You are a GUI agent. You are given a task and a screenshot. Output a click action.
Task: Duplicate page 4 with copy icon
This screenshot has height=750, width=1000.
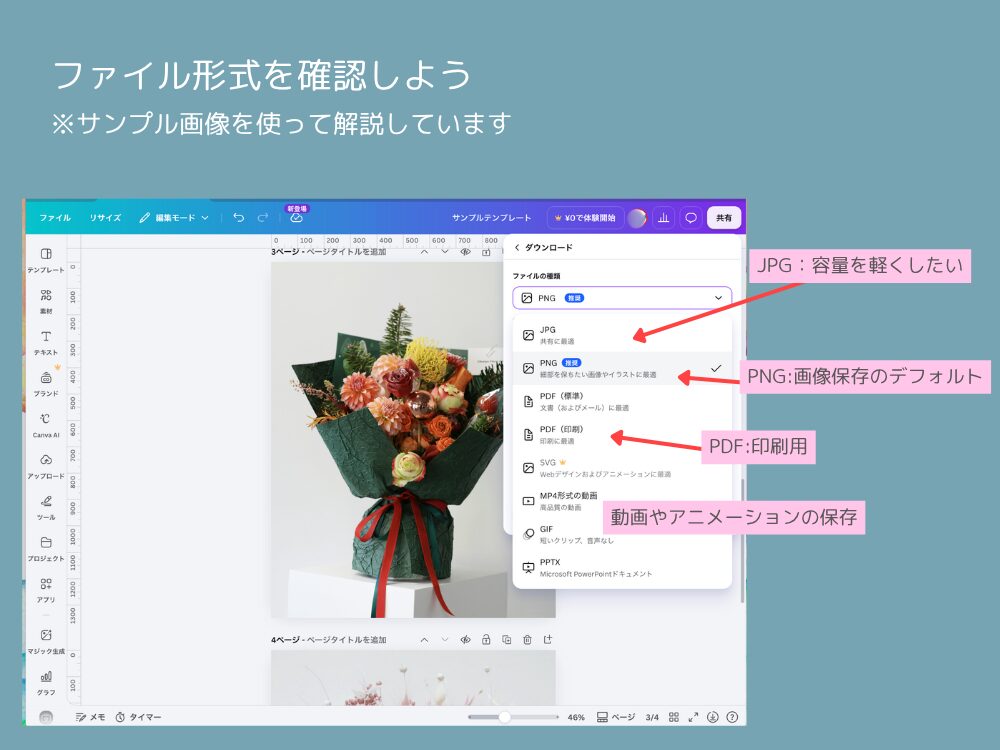506,639
